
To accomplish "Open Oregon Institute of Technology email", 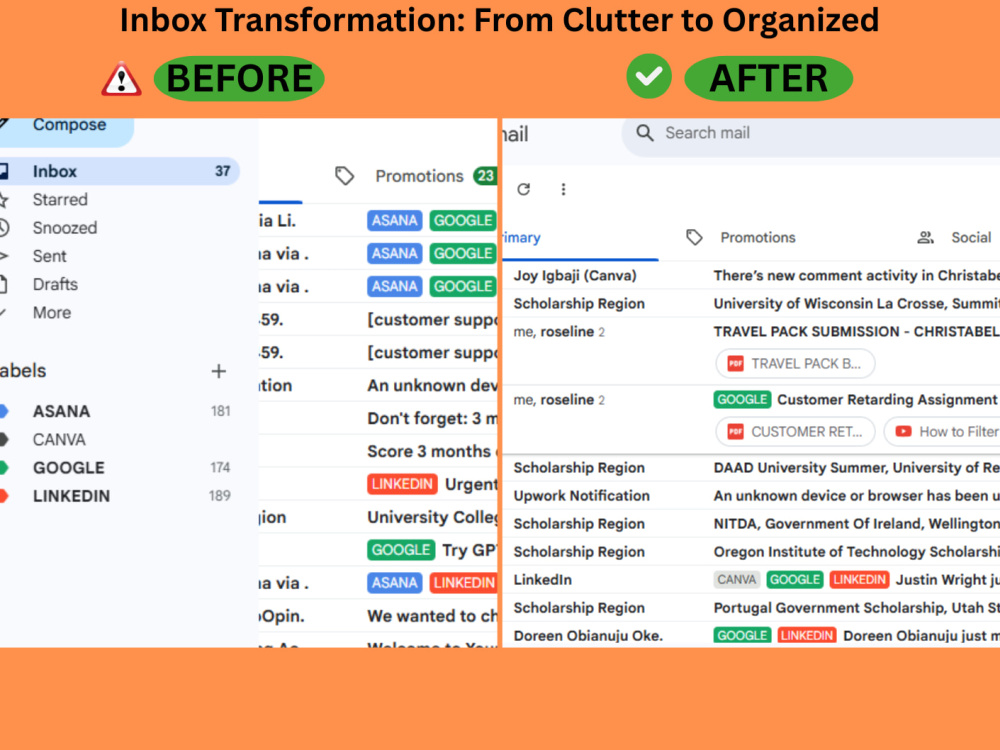I will point(751,552).
